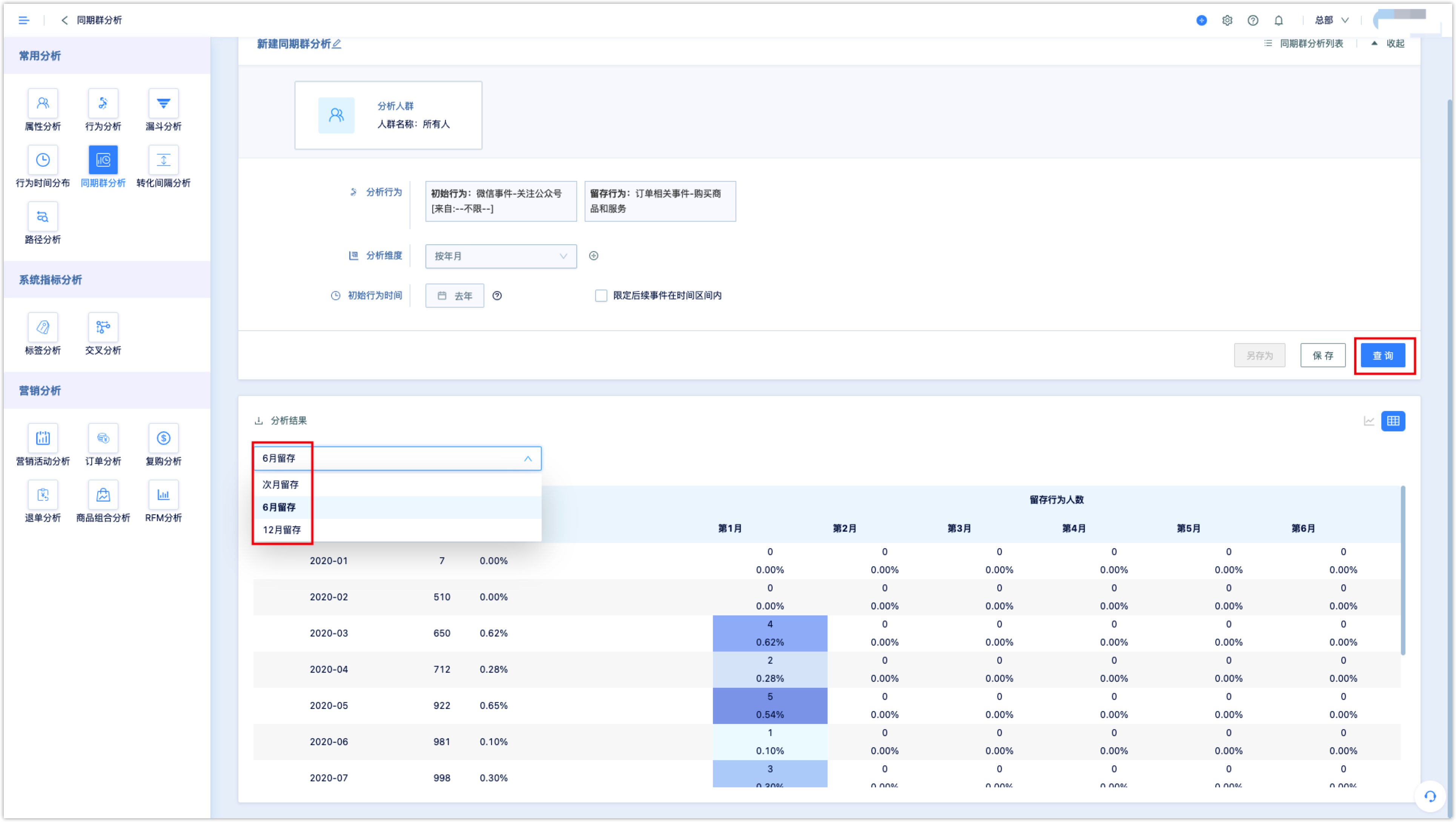Edit the 留存行为 订单相关事件 box
The image size is (1456, 822).
point(660,201)
